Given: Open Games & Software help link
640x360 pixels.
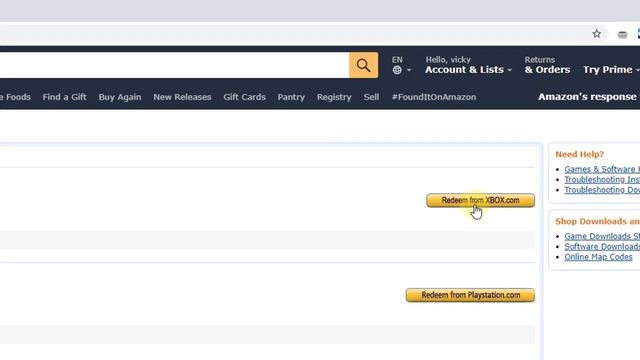Looking at the screenshot, I should click(x=602, y=169).
